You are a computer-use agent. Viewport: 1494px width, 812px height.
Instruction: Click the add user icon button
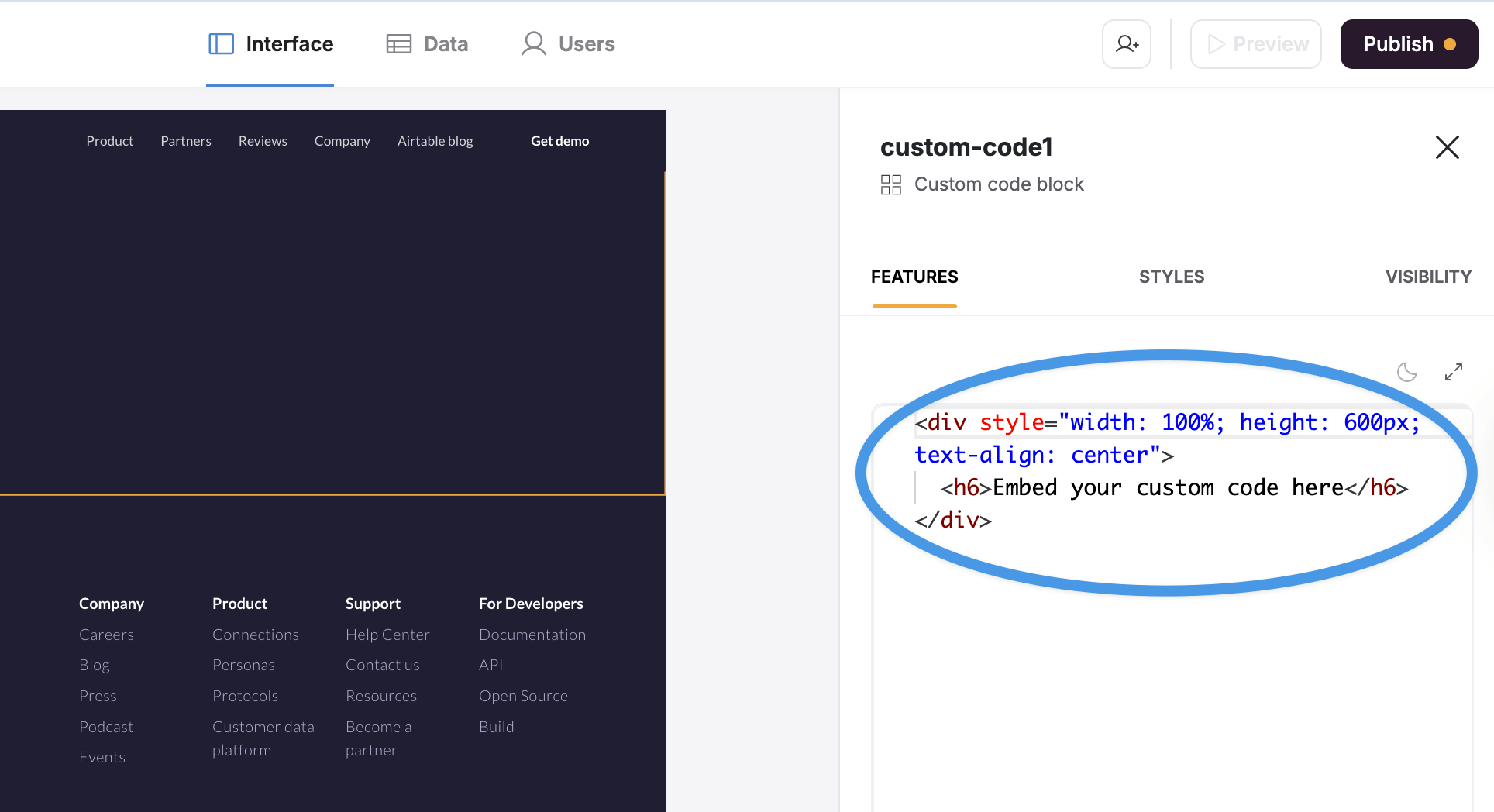click(x=1126, y=44)
